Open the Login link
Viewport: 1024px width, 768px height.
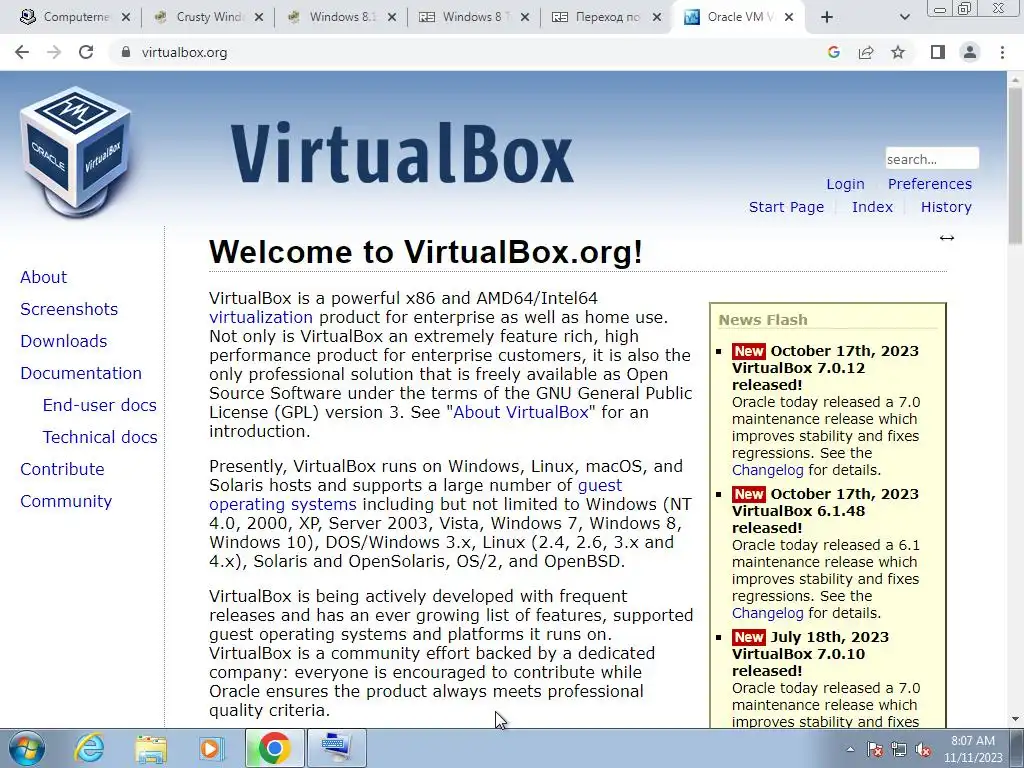tap(845, 184)
